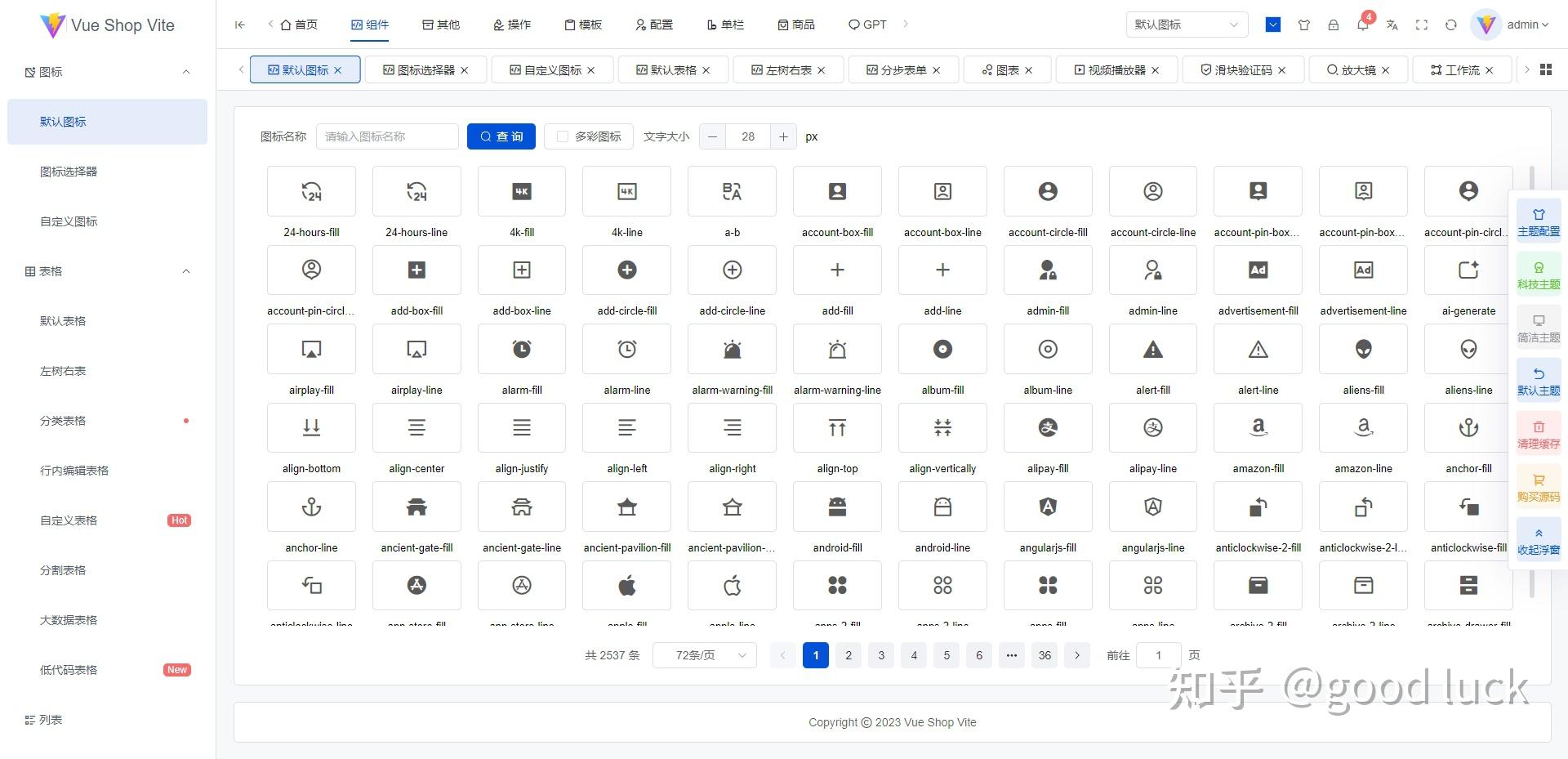Click the album-fill icon

[x=942, y=349]
